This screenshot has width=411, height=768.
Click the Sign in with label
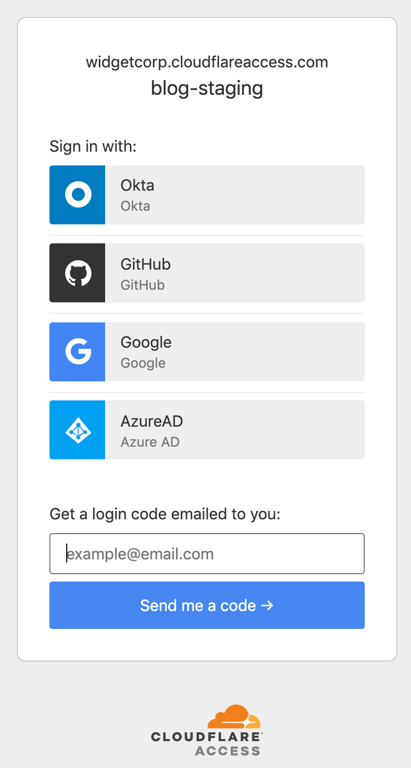[93, 146]
